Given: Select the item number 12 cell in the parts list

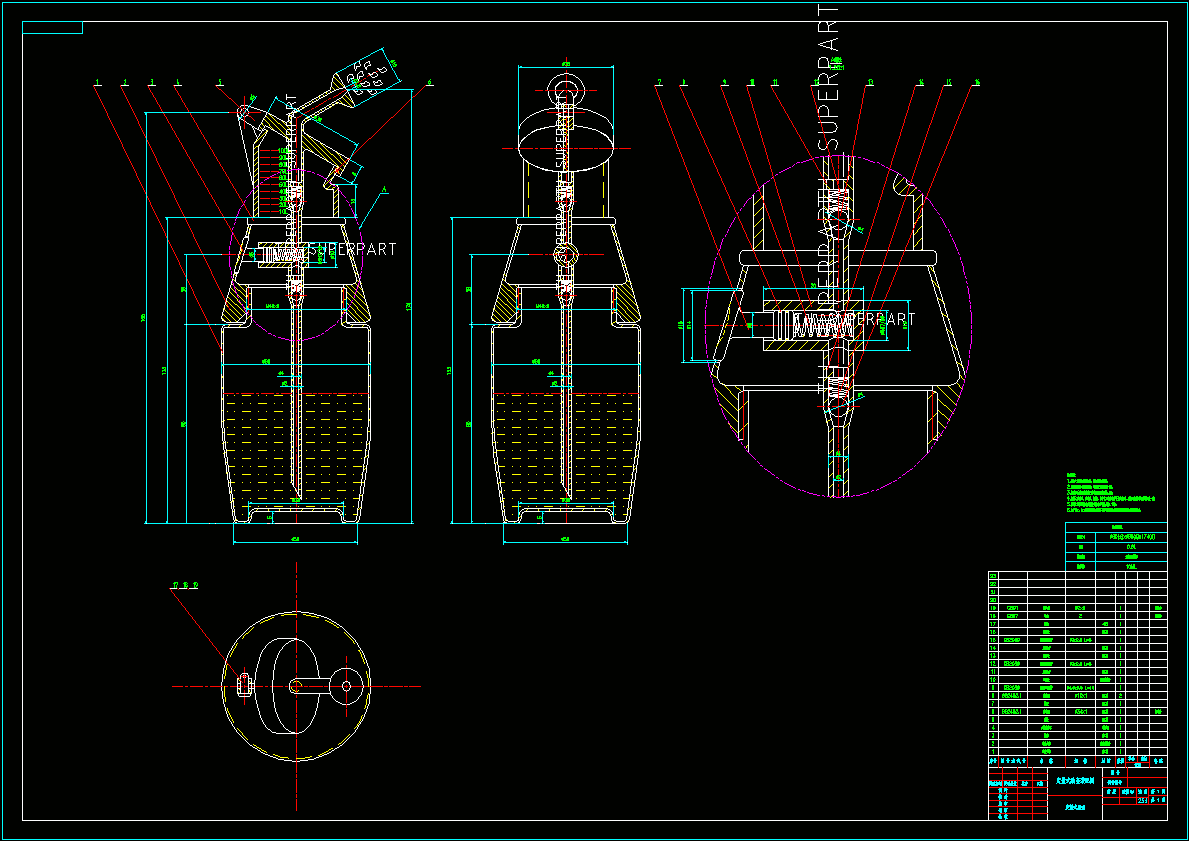Looking at the screenshot, I should point(993,664).
